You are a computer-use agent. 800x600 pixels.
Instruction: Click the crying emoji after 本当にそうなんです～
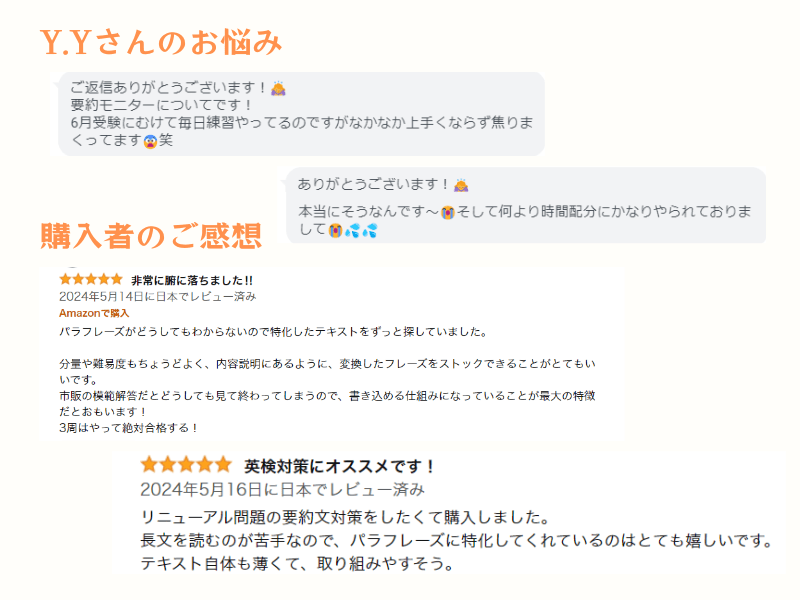[x=449, y=213]
